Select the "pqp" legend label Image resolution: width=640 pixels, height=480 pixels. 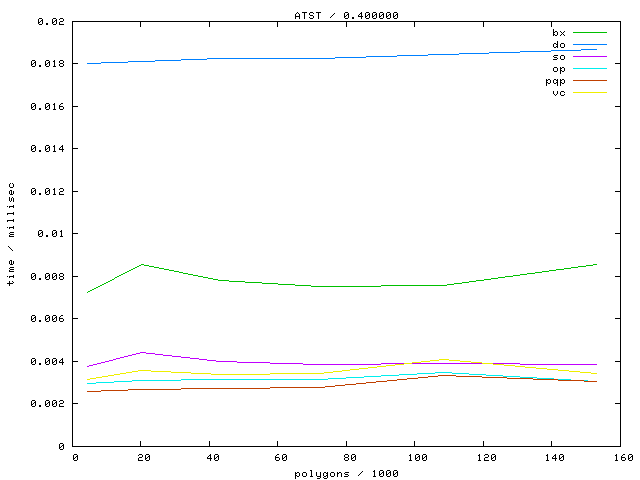[x=555, y=81]
